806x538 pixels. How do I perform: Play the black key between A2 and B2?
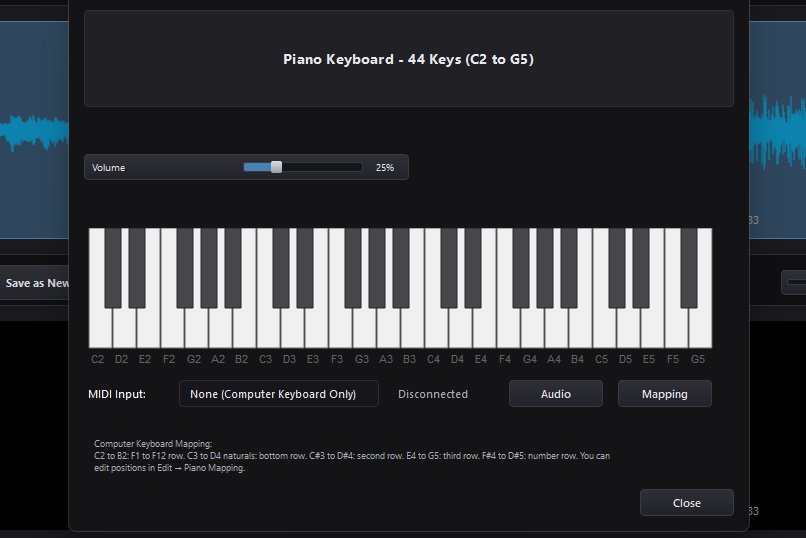click(233, 268)
